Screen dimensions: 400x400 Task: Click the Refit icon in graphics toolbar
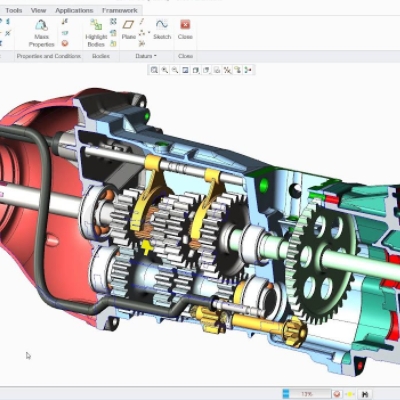click(x=154, y=70)
